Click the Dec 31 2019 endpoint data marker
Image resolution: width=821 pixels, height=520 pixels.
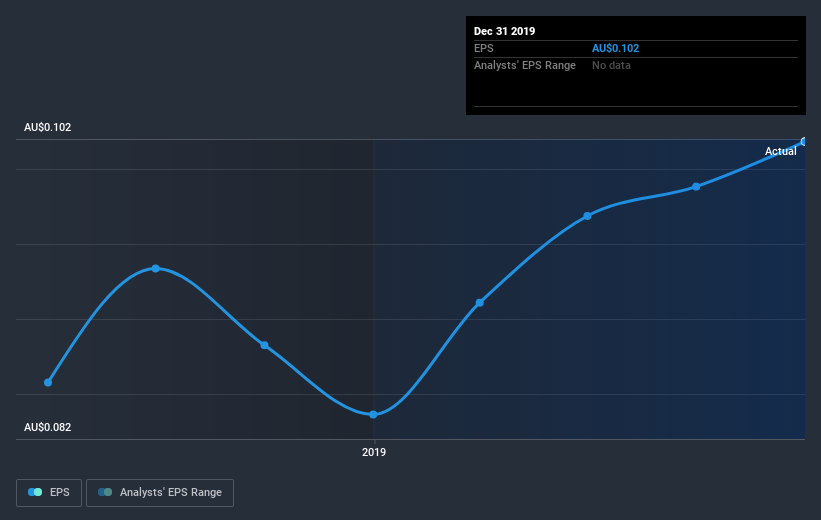click(x=804, y=141)
